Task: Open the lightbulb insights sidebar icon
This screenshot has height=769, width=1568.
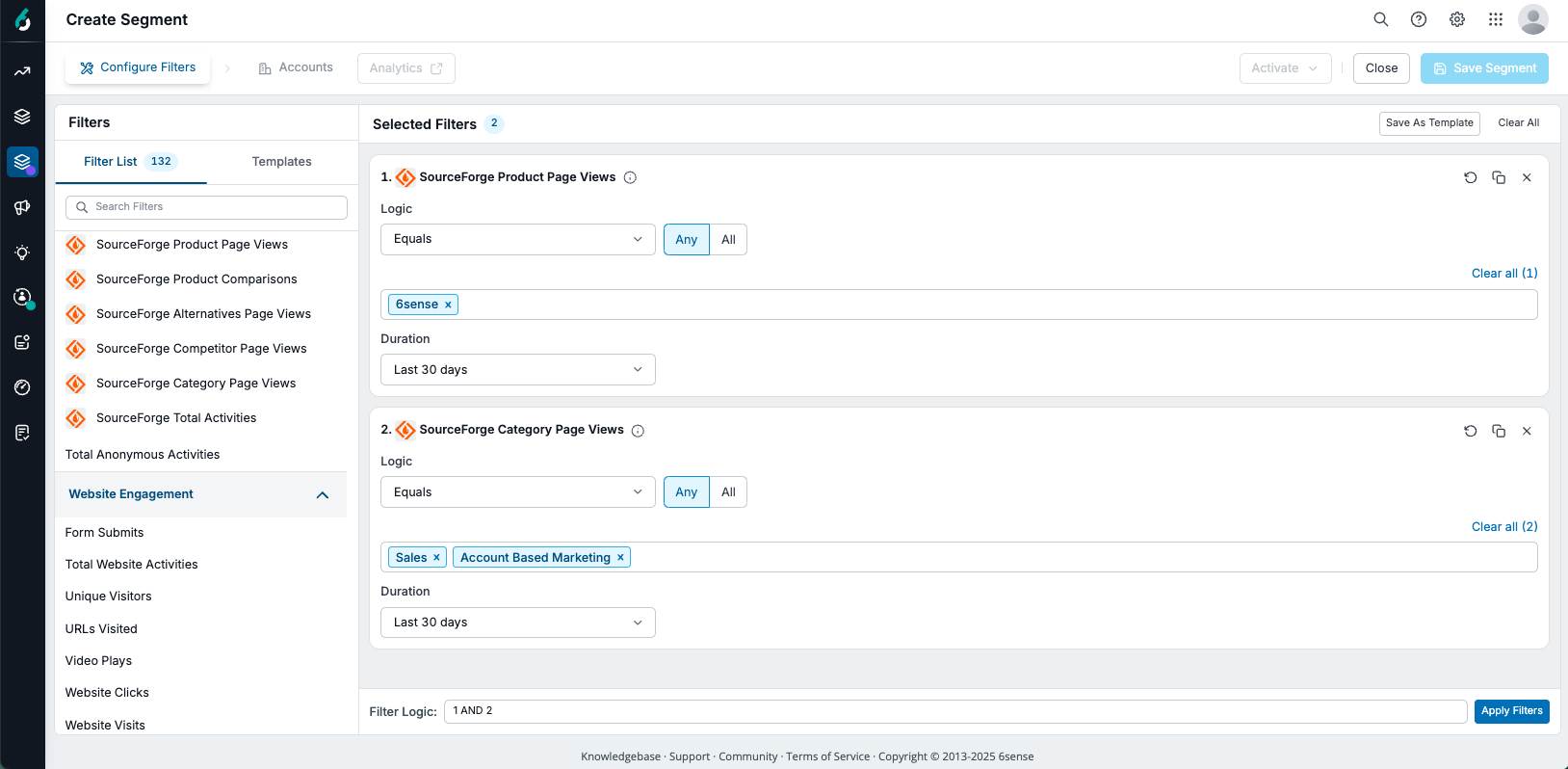Action: pos(22,252)
